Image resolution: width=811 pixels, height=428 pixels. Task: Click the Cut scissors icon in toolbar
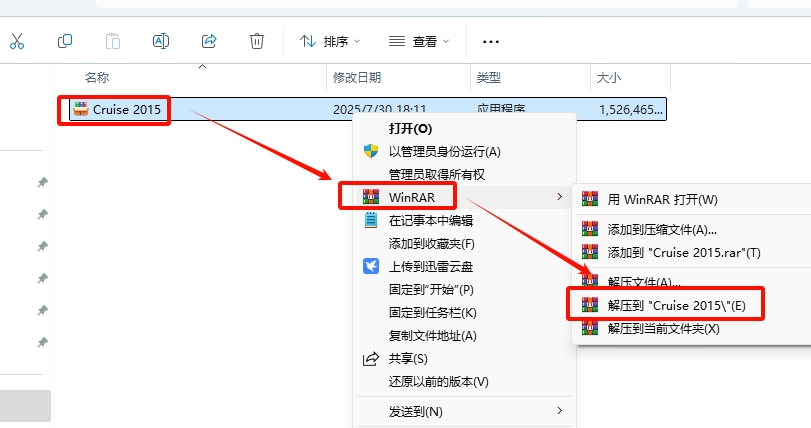(17, 41)
